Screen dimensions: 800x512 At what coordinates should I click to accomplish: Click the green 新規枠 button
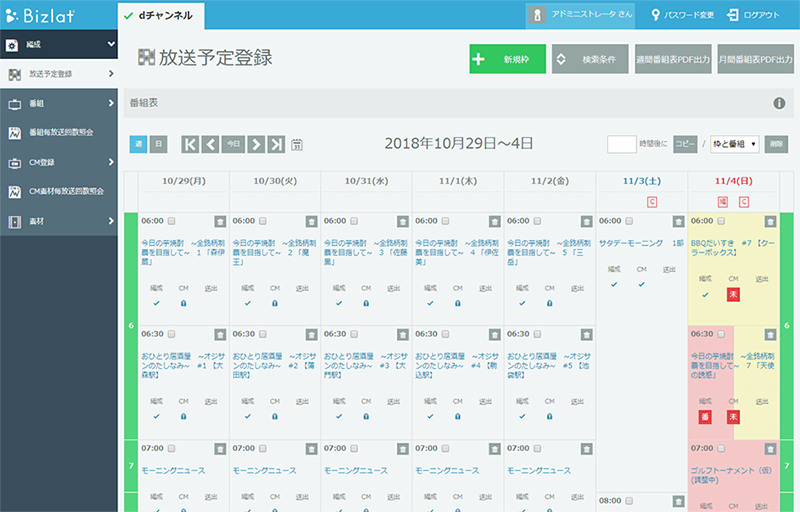click(507, 60)
